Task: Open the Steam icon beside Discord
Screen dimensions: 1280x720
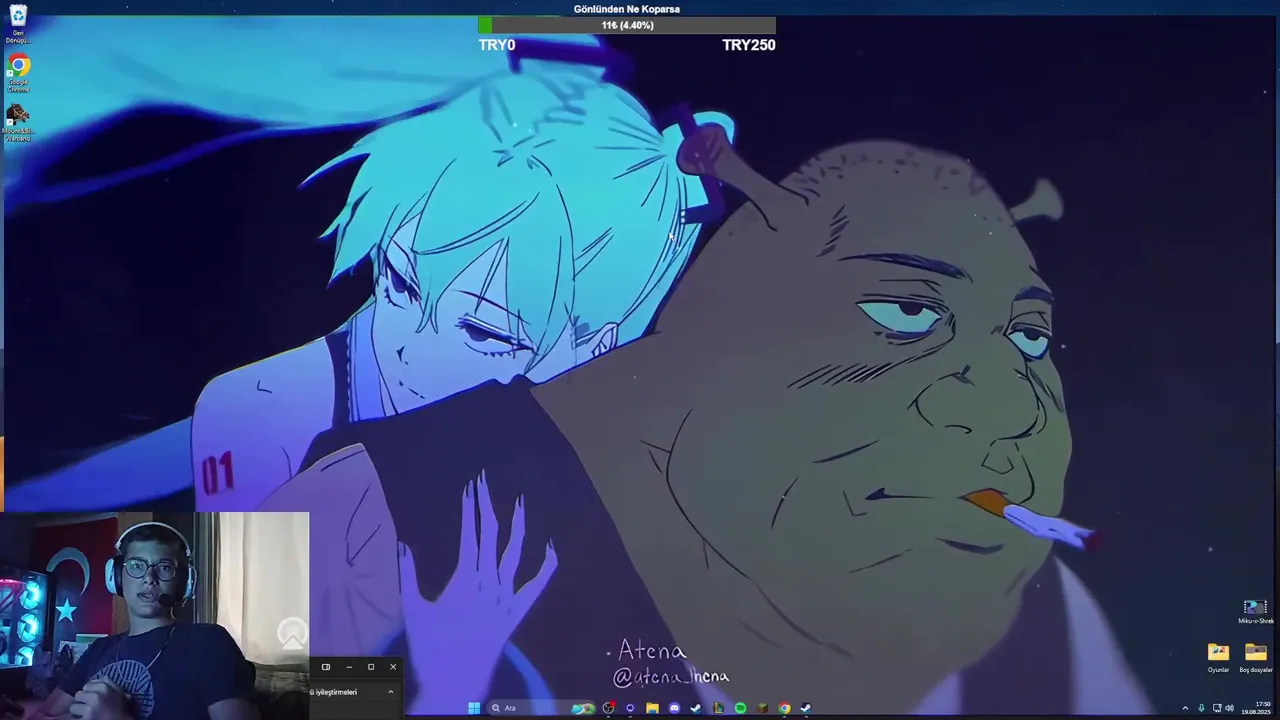Action: tap(696, 708)
